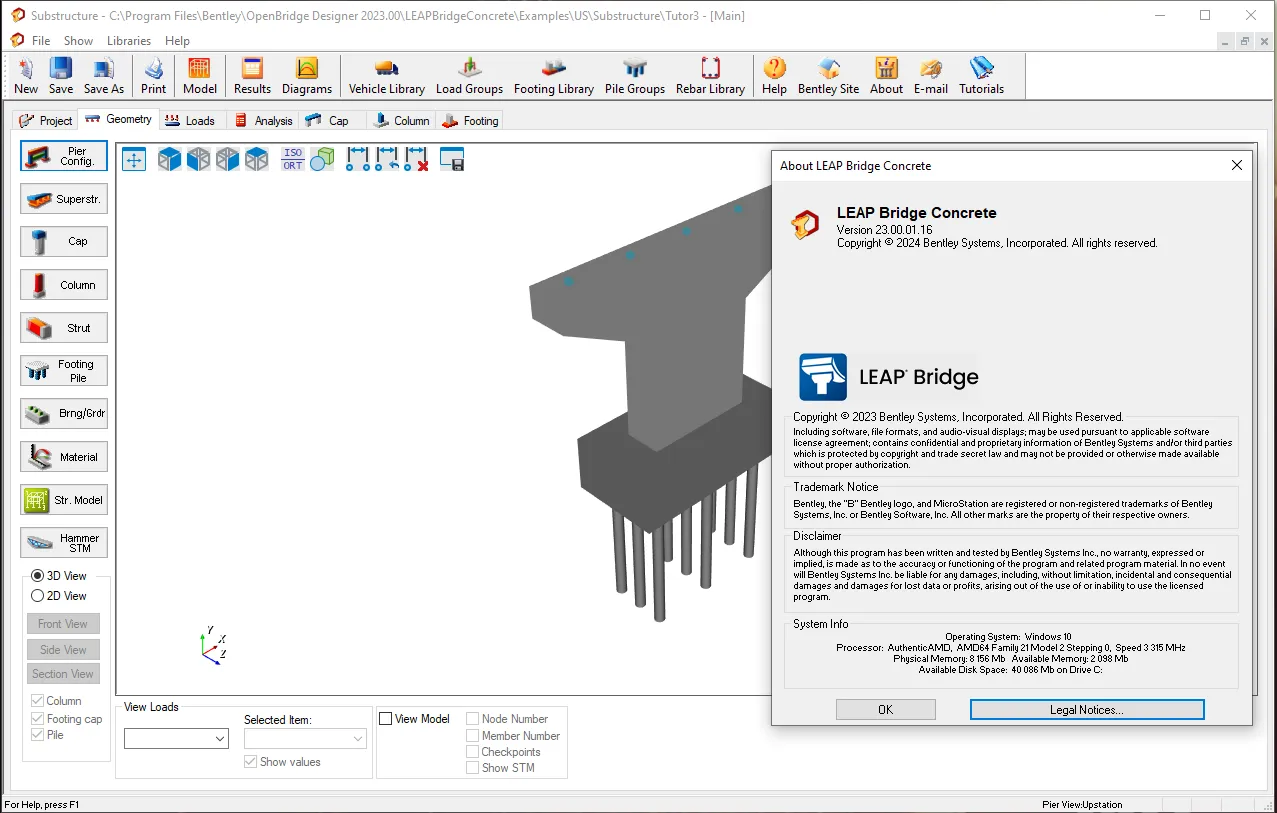Open the Strut geometry button

tap(64, 328)
